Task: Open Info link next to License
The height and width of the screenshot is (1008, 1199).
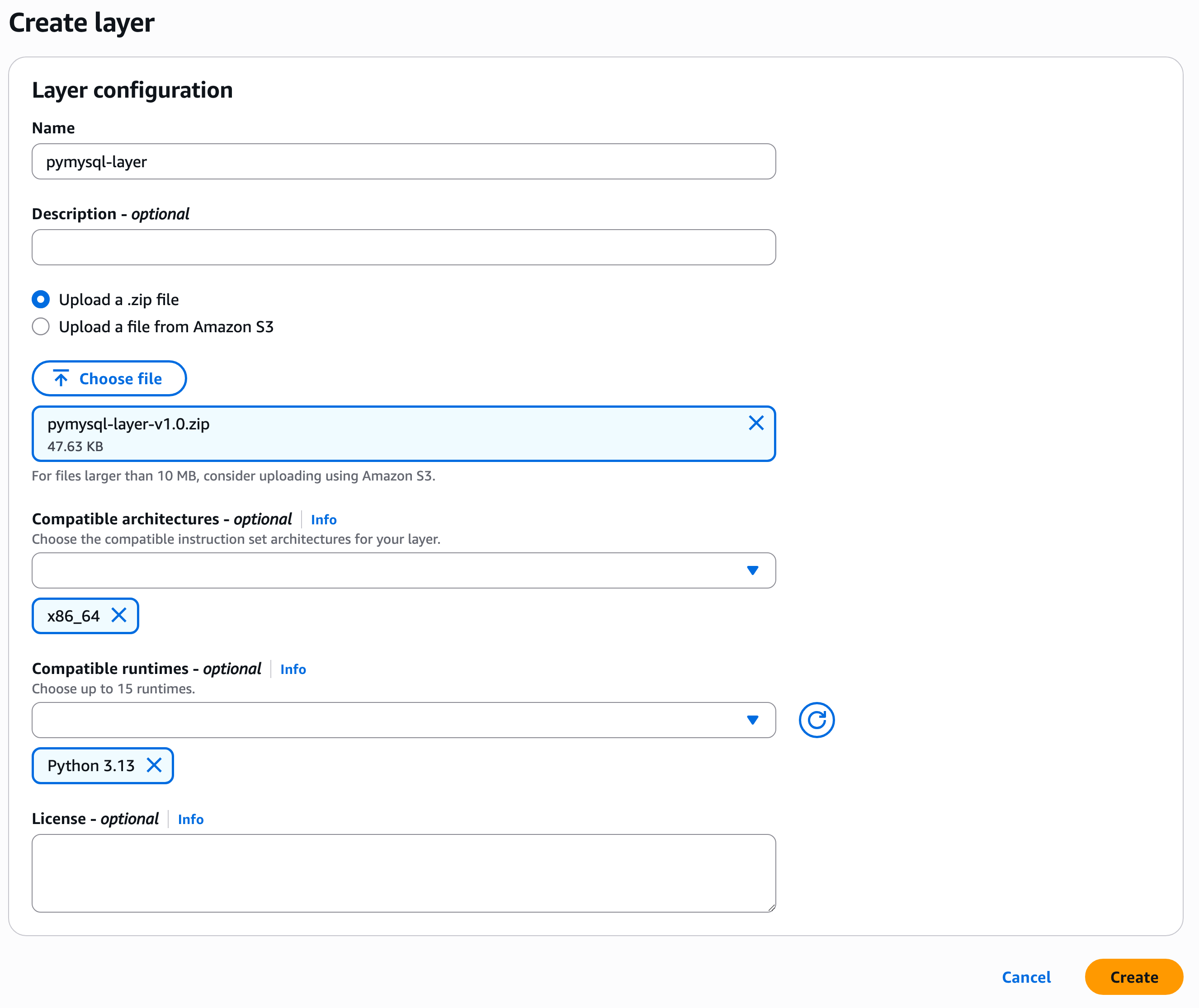Action: point(190,820)
